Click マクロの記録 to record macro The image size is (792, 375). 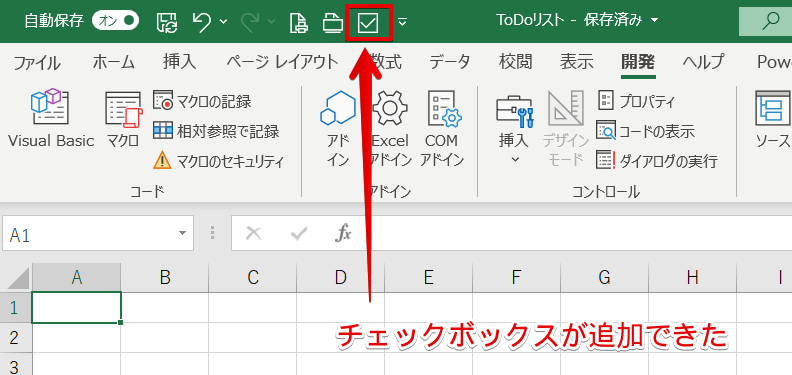[202, 102]
